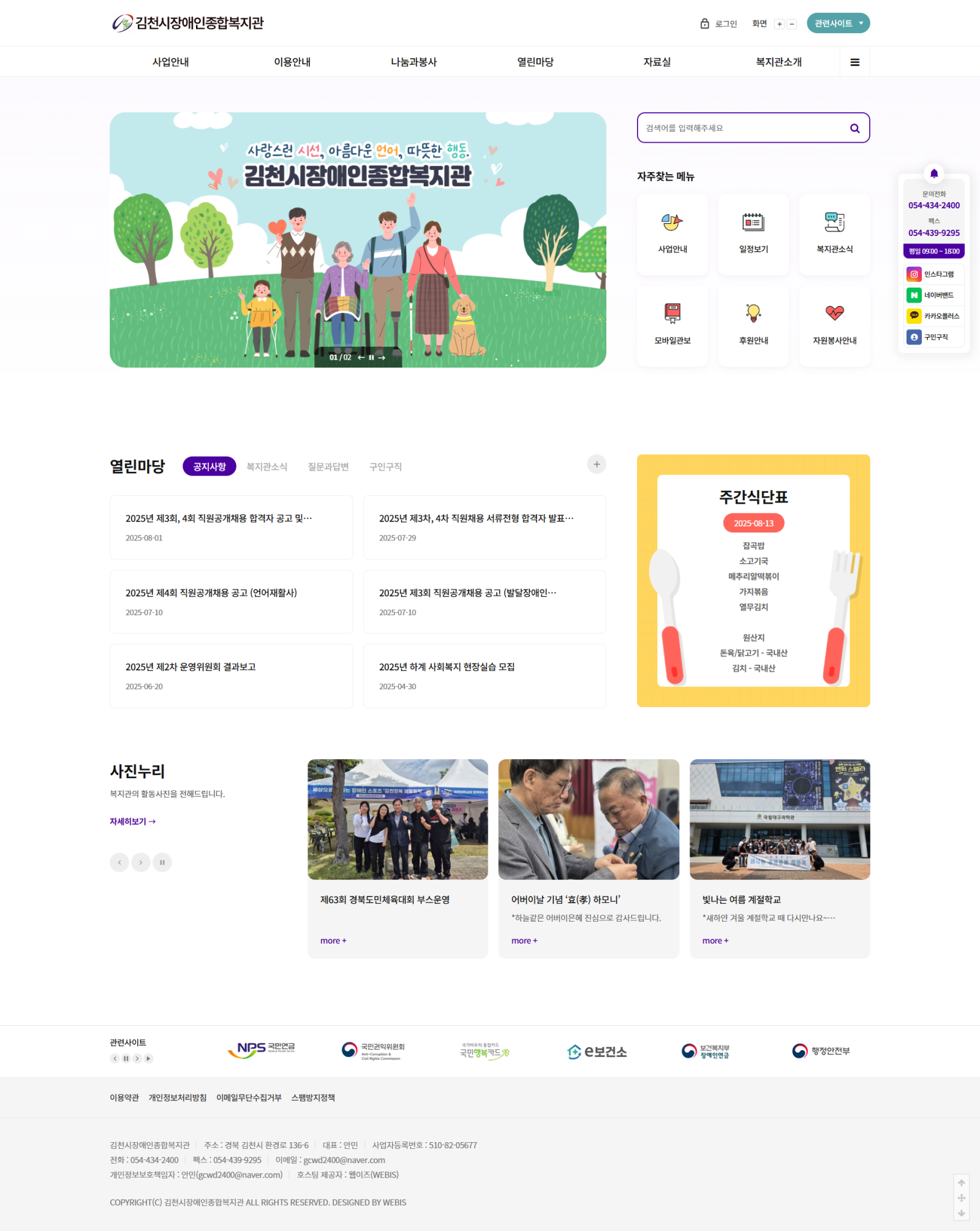Expand 열린마당 list with plus button

coord(596,464)
